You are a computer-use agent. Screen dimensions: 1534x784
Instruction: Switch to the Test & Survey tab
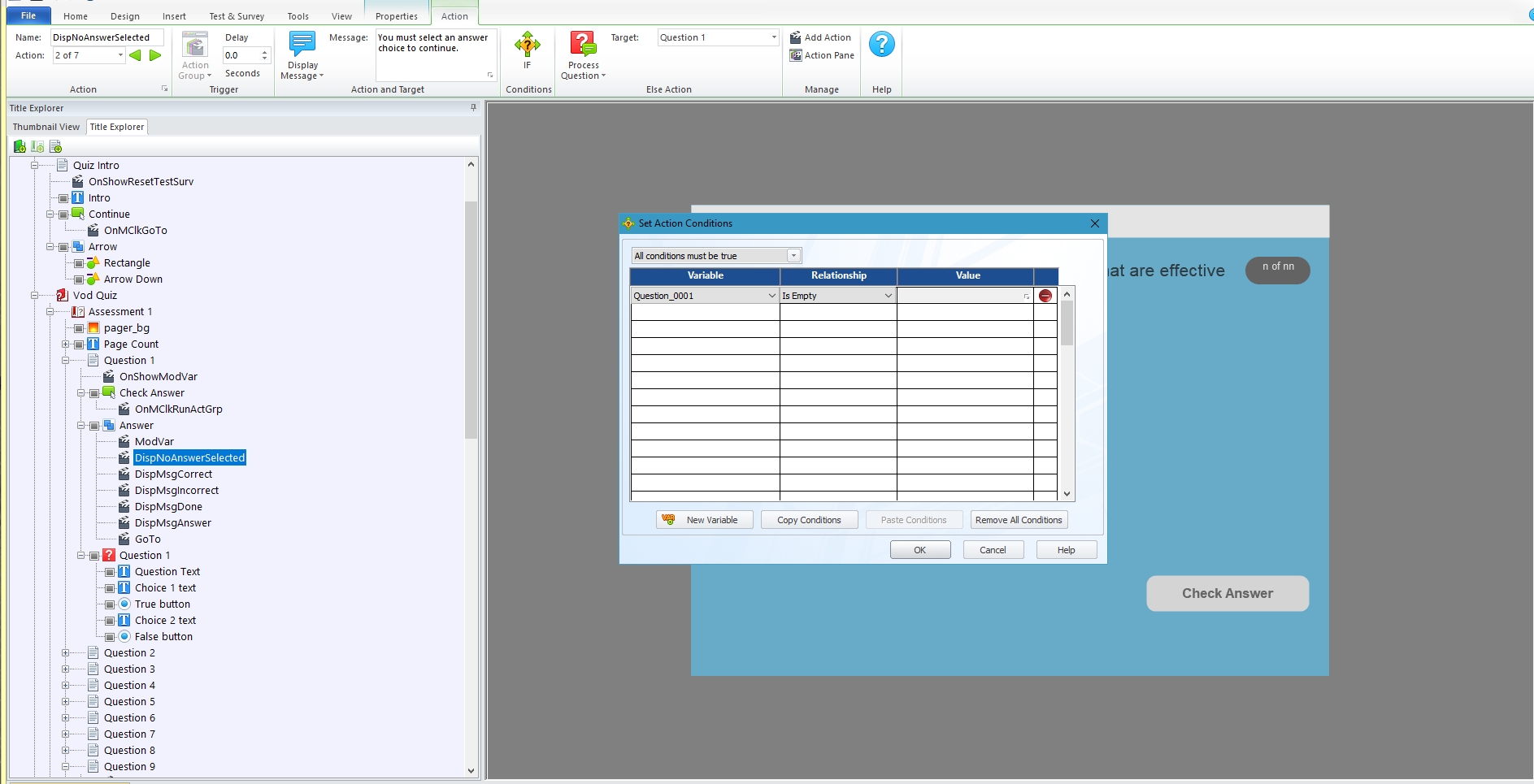237,16
